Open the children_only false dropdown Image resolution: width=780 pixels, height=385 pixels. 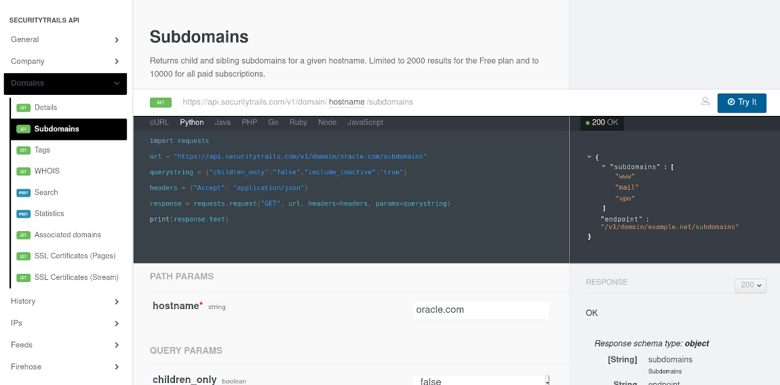[481, 381]
